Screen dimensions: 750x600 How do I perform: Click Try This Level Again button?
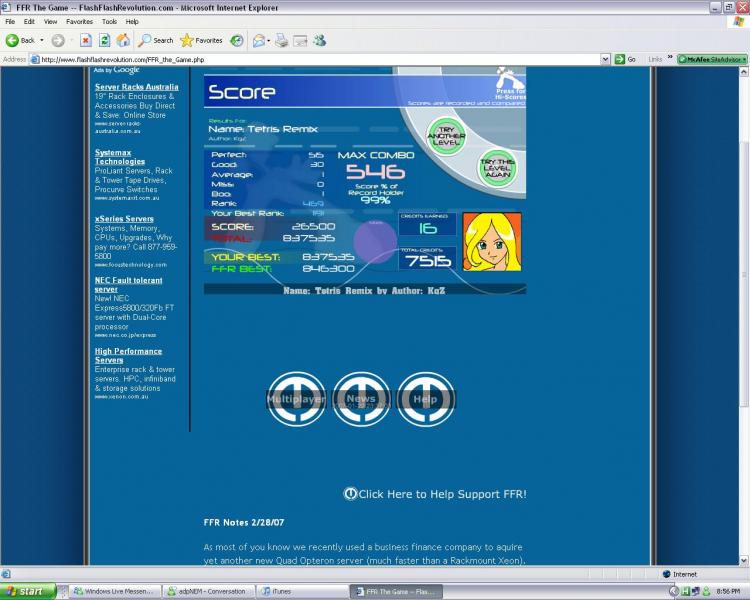pyautogui.click(x=497, y=168)
